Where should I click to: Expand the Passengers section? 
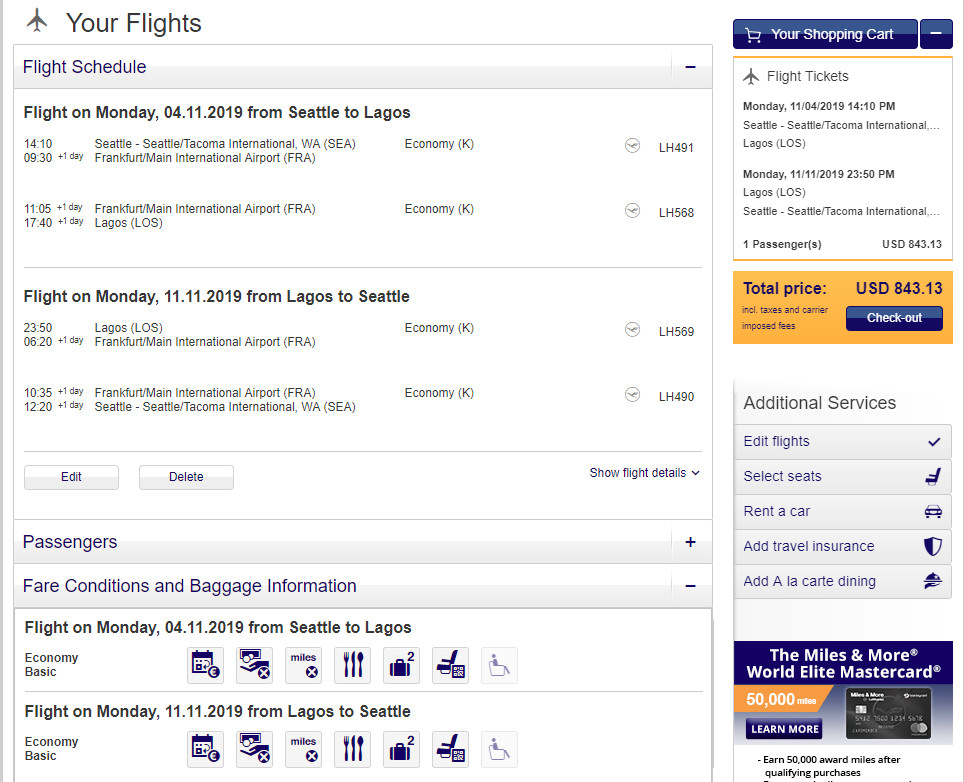coord(690,542)
